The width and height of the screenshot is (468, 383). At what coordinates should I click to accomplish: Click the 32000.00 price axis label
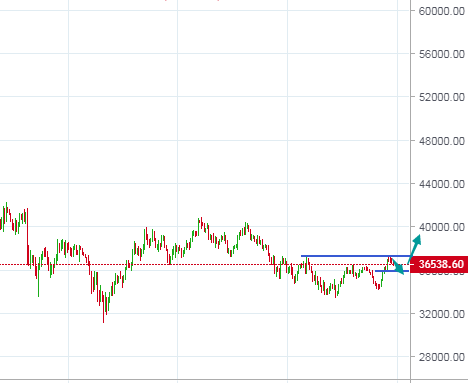coord(441,314)
